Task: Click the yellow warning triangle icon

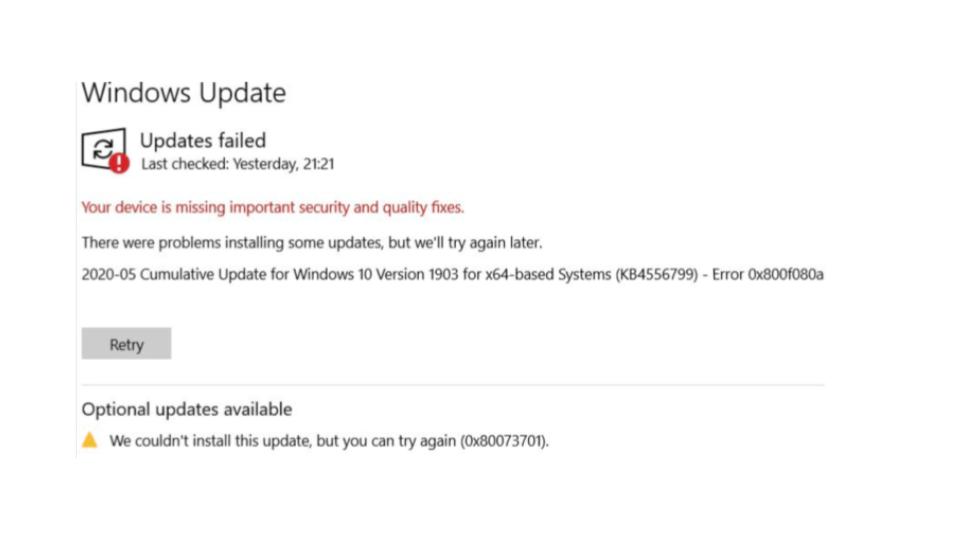Action: (x=89, y=440)
